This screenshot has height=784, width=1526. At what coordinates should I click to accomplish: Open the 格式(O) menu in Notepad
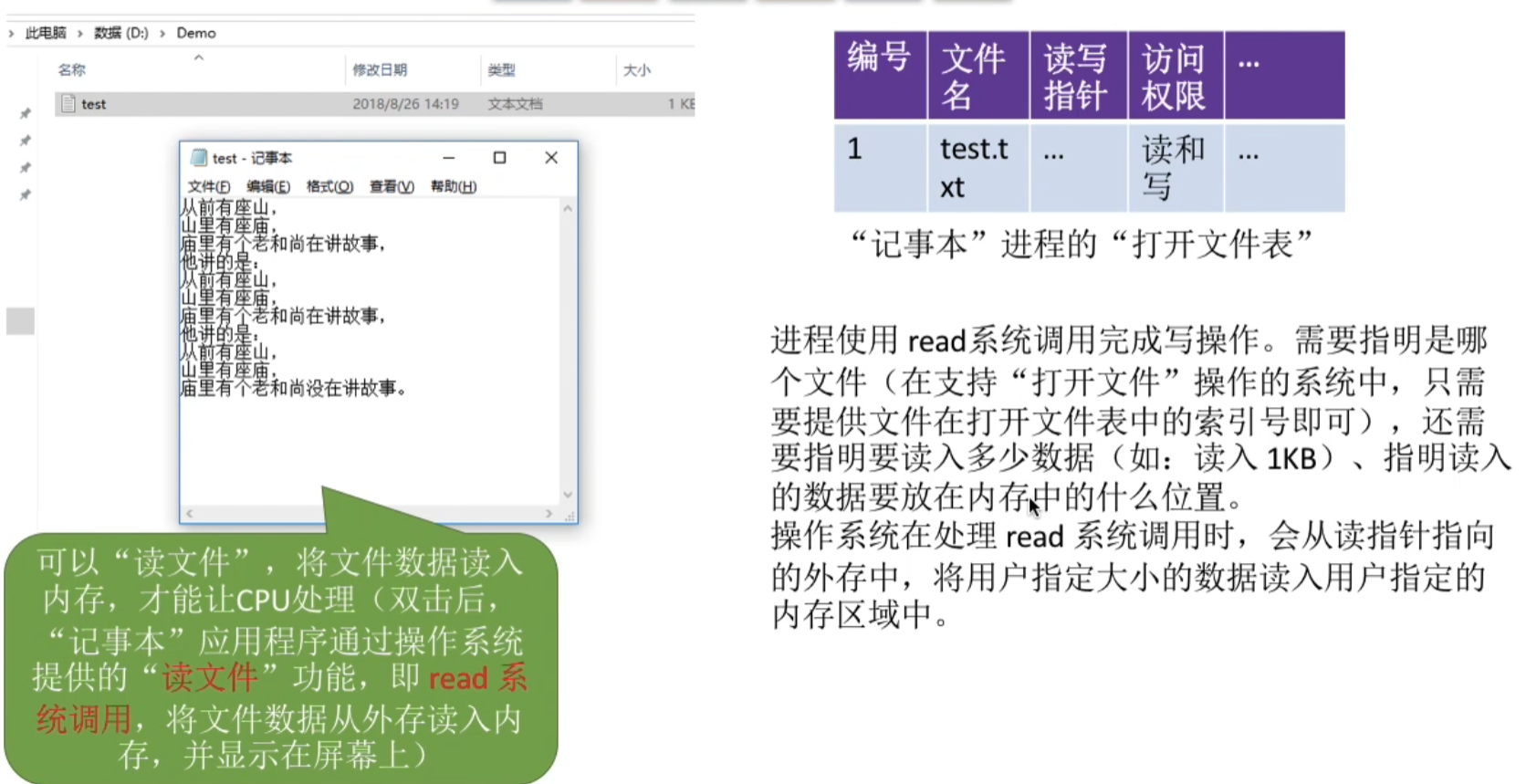pos(329,186)
